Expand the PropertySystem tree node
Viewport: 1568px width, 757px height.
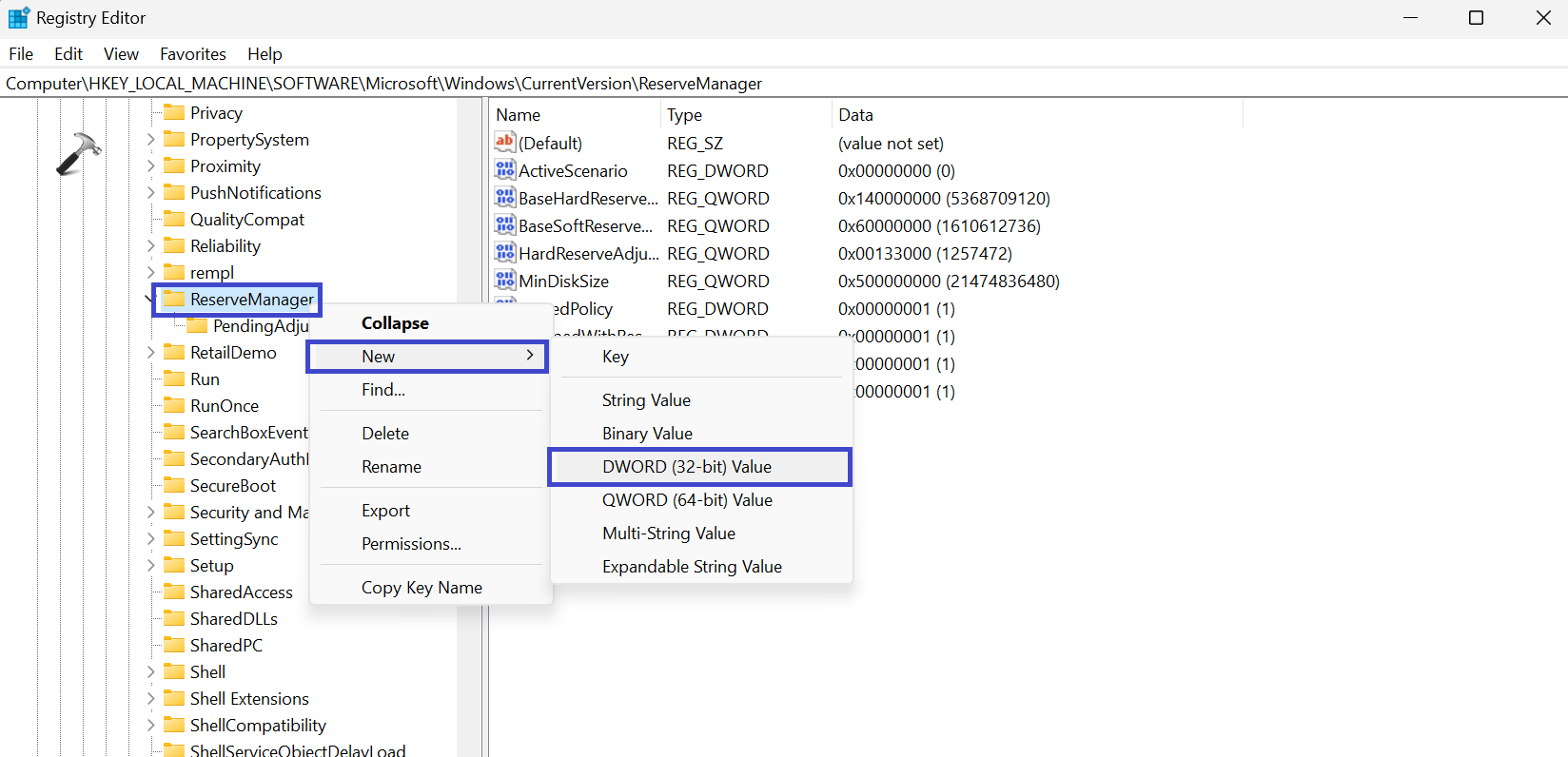[150, 140]
